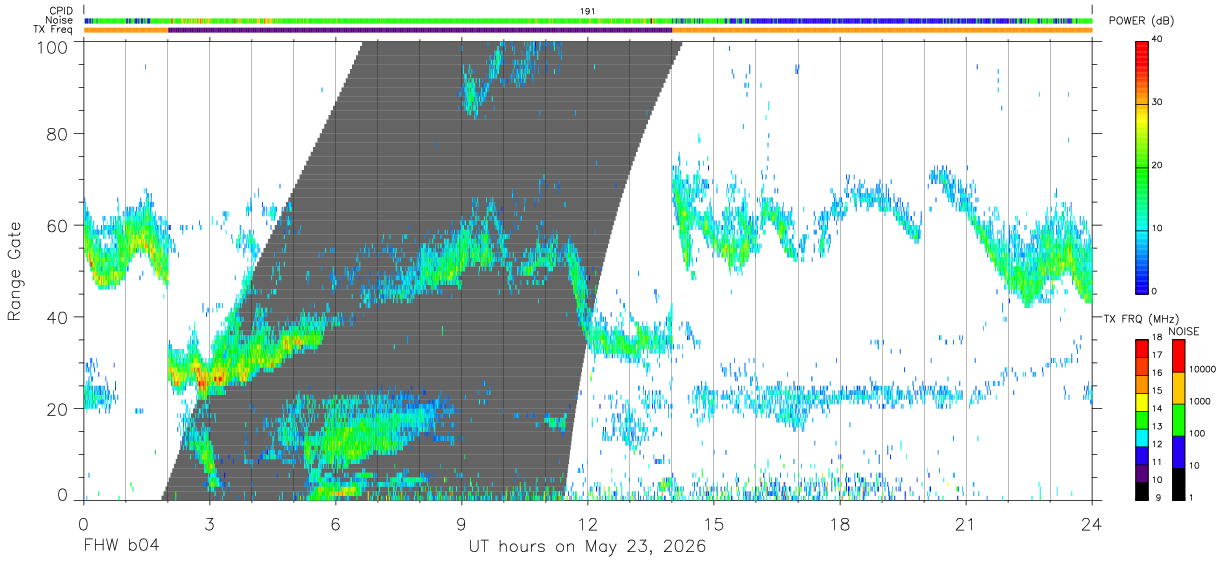Image resolution: width=1228 pixels, height=567 pixels.
Task: Click the 'NOISE' legend title
Action: pos(1184,331)
